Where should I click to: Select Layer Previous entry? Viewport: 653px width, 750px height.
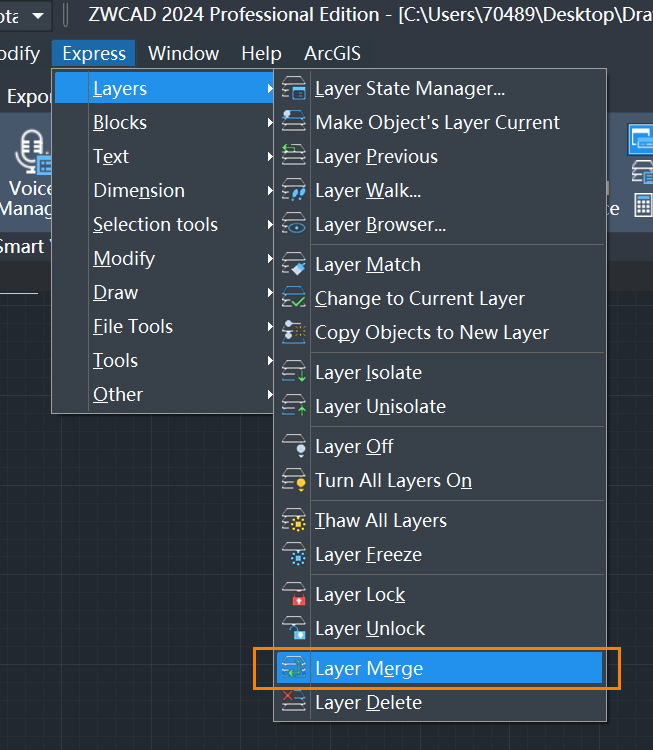point(440,156)
